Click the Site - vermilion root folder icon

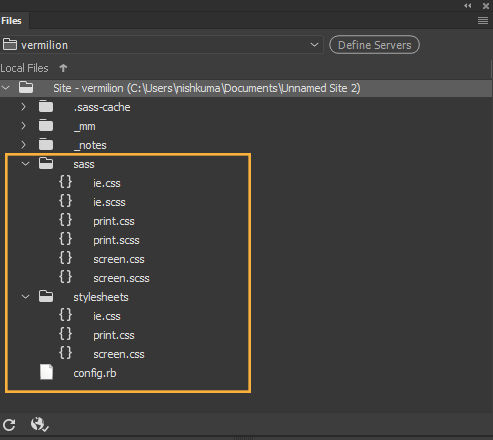[x=26, y=88]
